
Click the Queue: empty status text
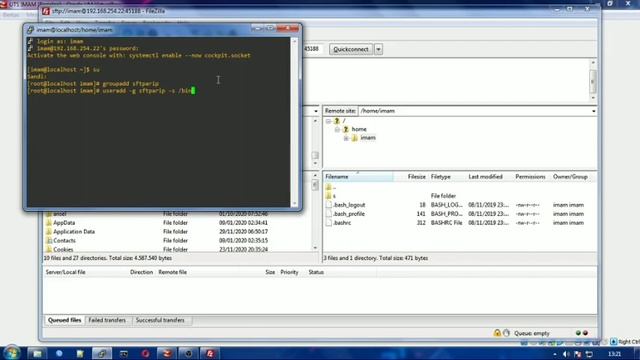(532, 333)
